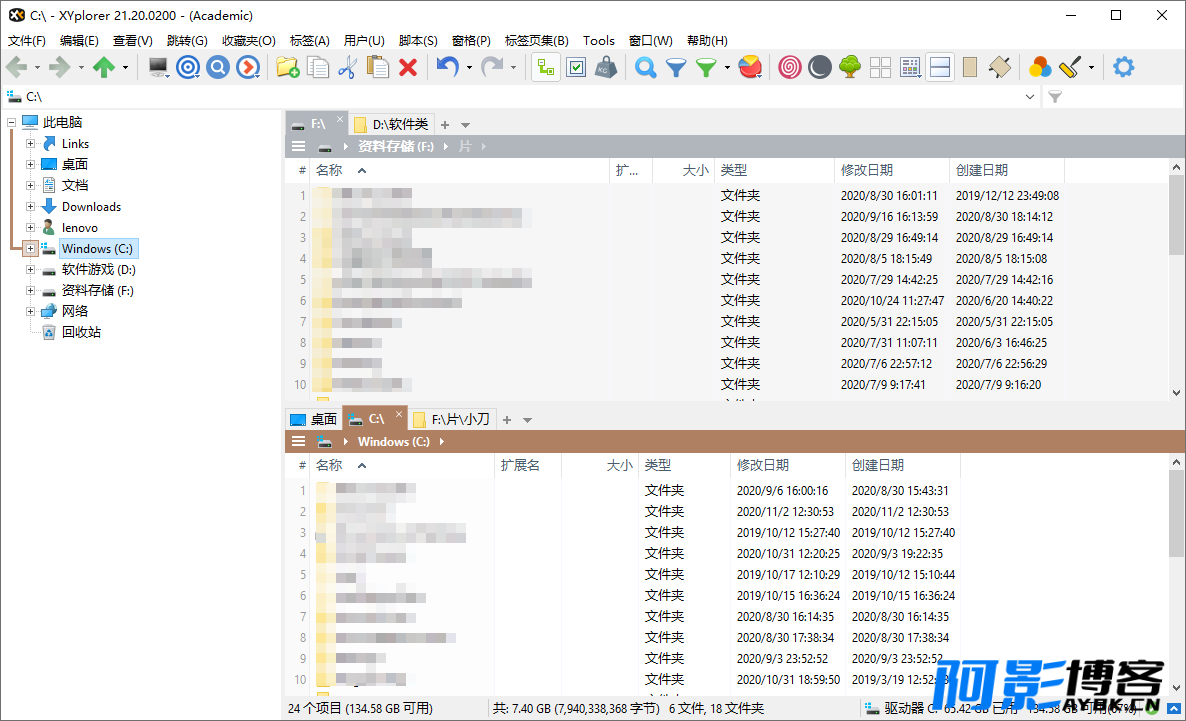Click the lower pane vertical scrollbar
1186x721 pixels.
pyautogui.click(x=1176, y=575)
